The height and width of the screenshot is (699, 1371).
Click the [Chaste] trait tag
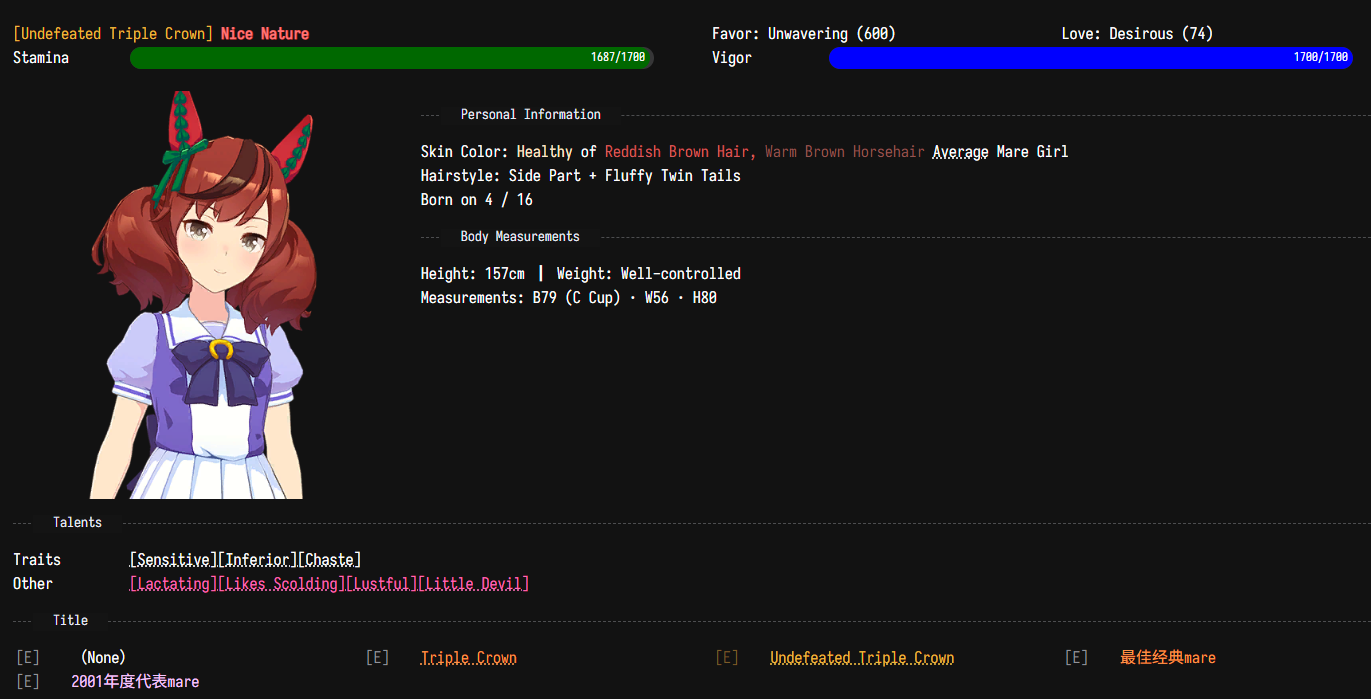point(329,560)
